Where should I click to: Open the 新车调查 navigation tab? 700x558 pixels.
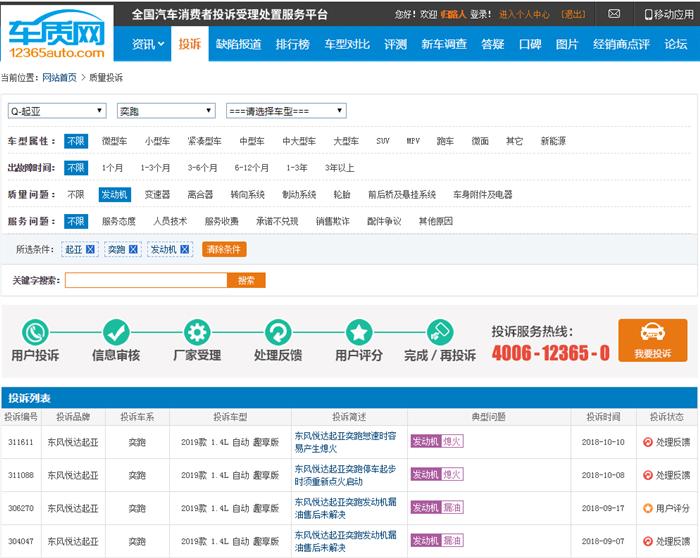(444, 44)
